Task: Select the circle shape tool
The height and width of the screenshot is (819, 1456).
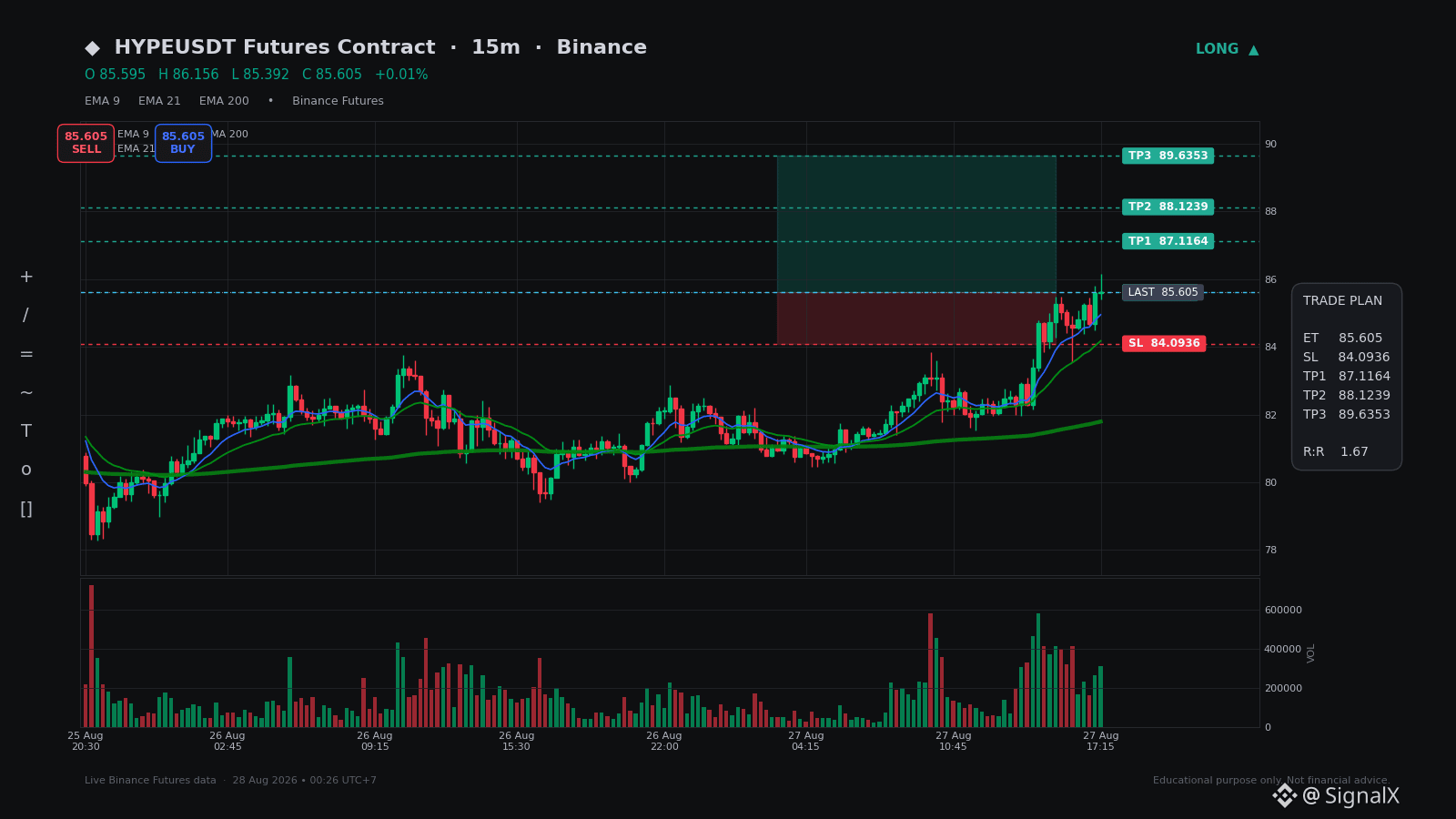Action: (x=26, y=470)
